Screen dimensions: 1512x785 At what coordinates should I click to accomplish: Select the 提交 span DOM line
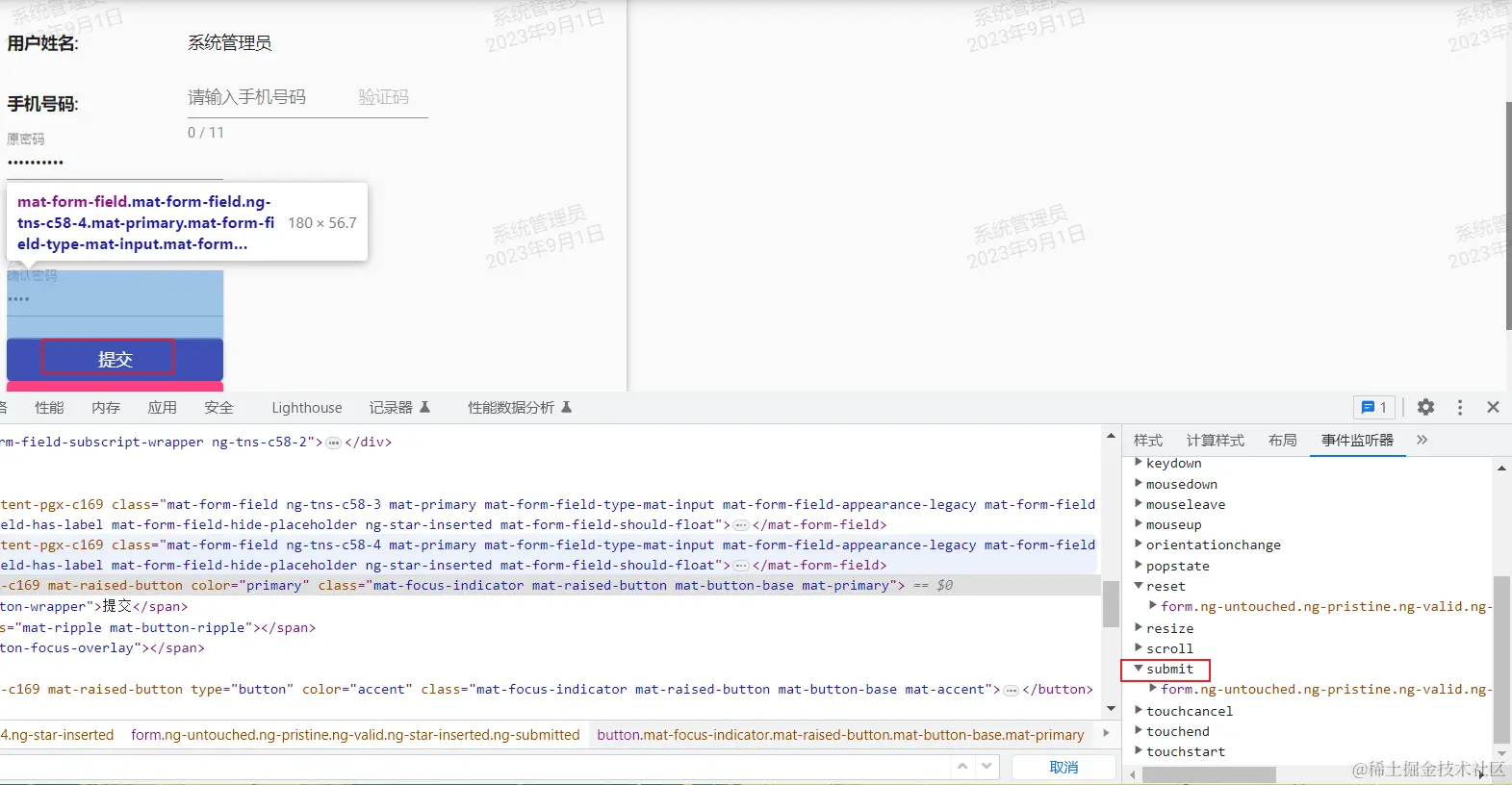click(94, 606)
